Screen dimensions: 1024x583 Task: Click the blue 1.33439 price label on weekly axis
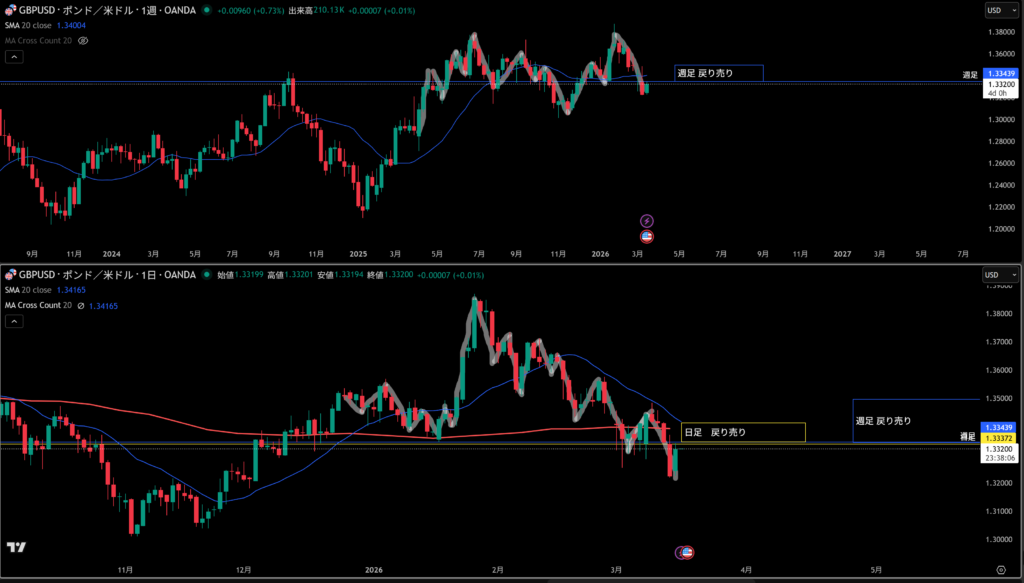[x=1001, y=74]
